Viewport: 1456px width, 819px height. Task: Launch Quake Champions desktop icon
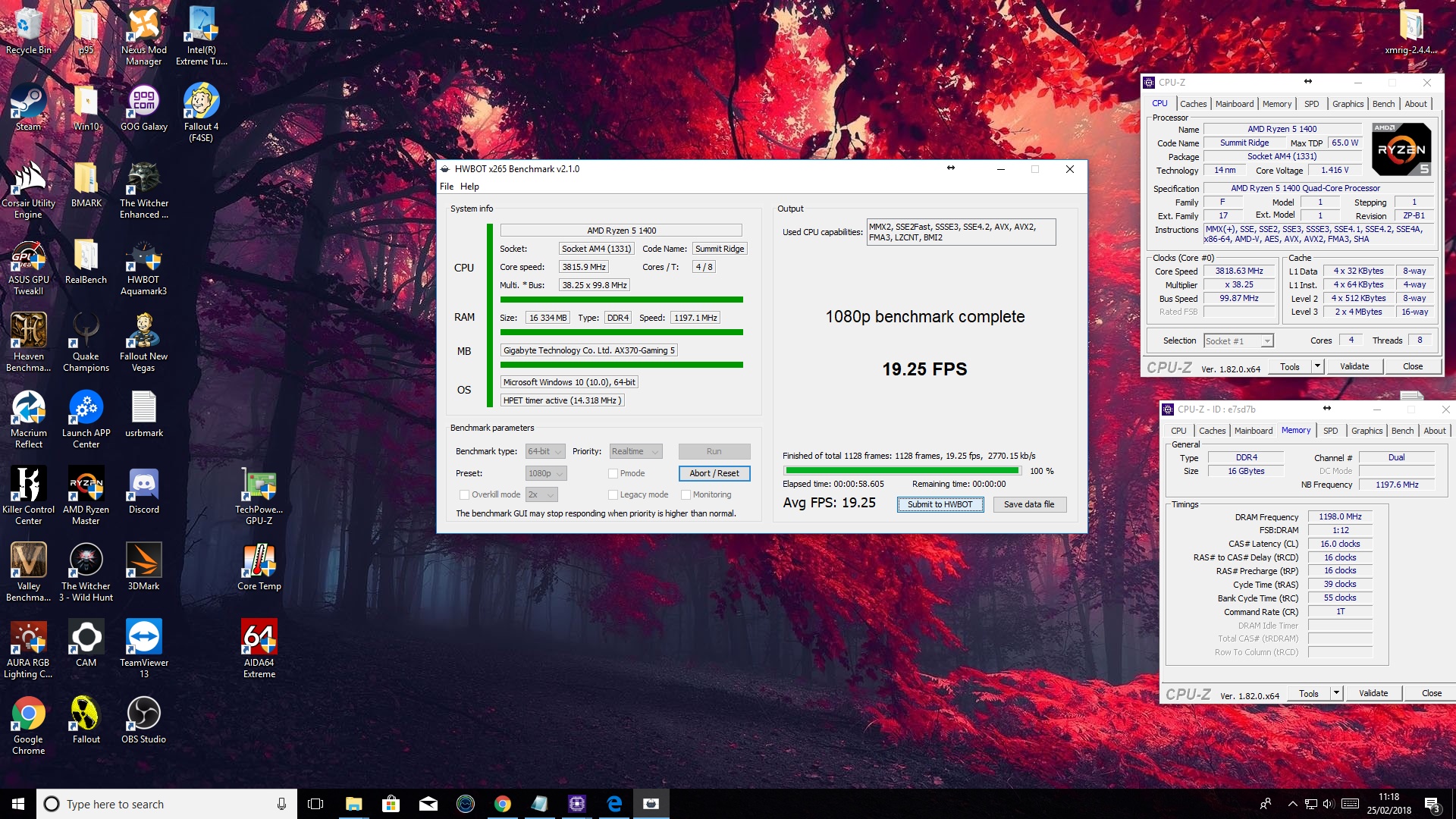click(86, 343)
